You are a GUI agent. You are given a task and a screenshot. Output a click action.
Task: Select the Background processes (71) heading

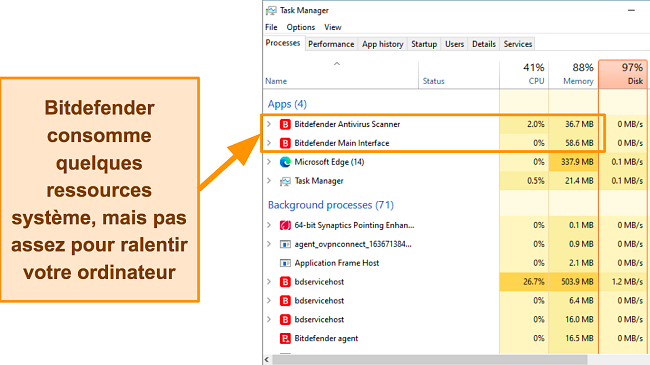click(331, 205)
